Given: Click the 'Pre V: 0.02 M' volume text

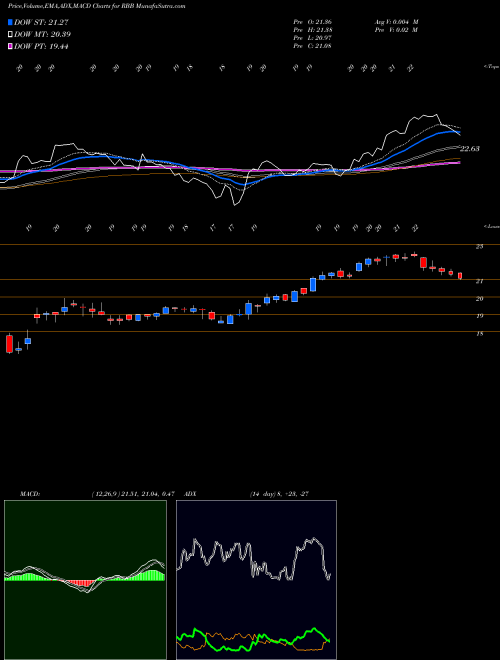Looking at the screenshot, I should point(398,30).
